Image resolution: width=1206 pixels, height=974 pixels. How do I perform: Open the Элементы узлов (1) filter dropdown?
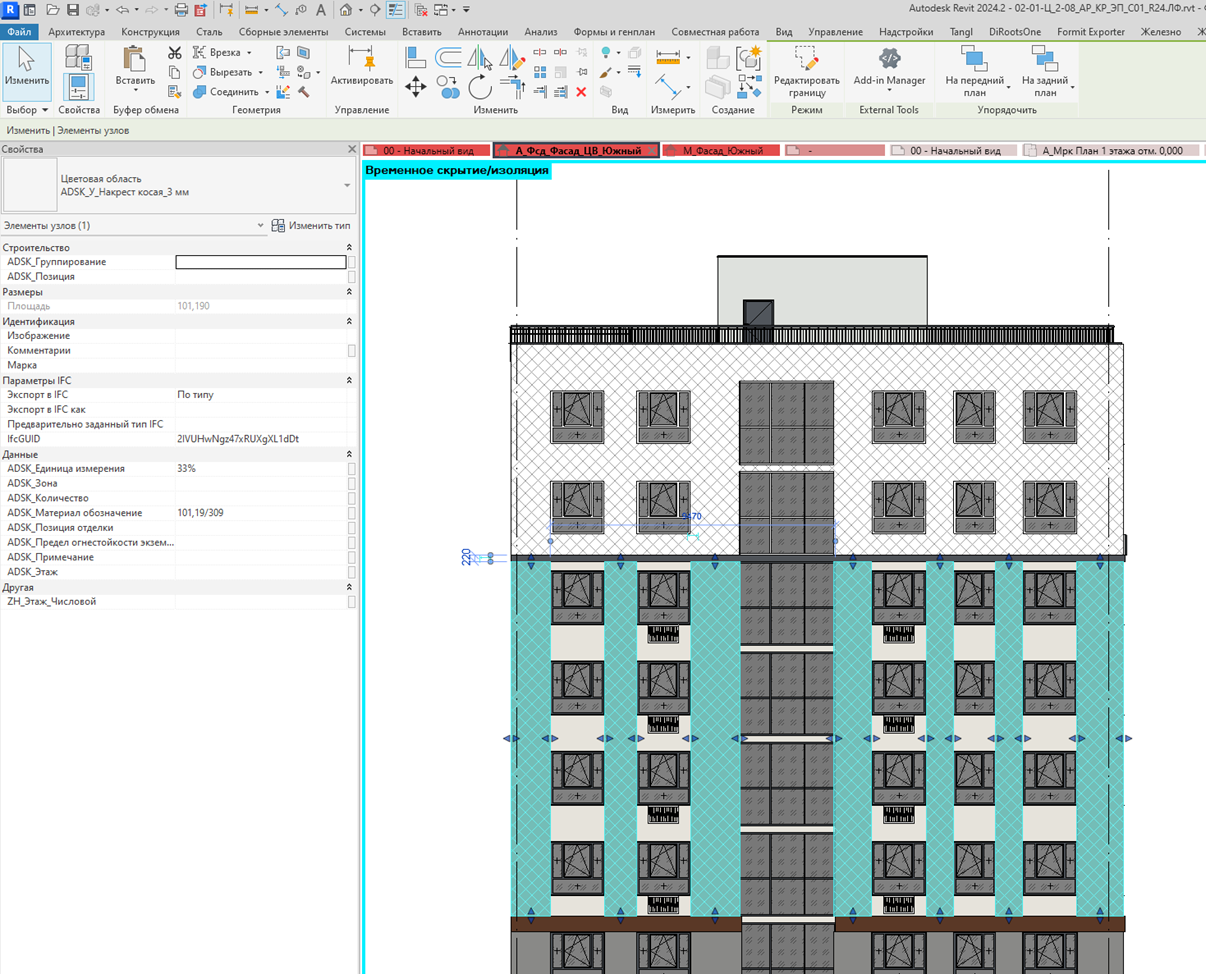[261, 226]
